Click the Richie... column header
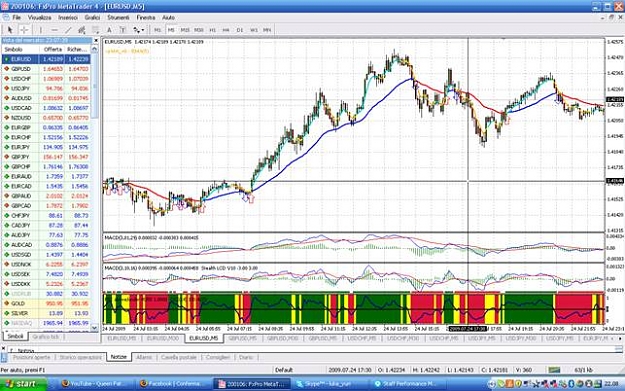 (x=77, y=49)
